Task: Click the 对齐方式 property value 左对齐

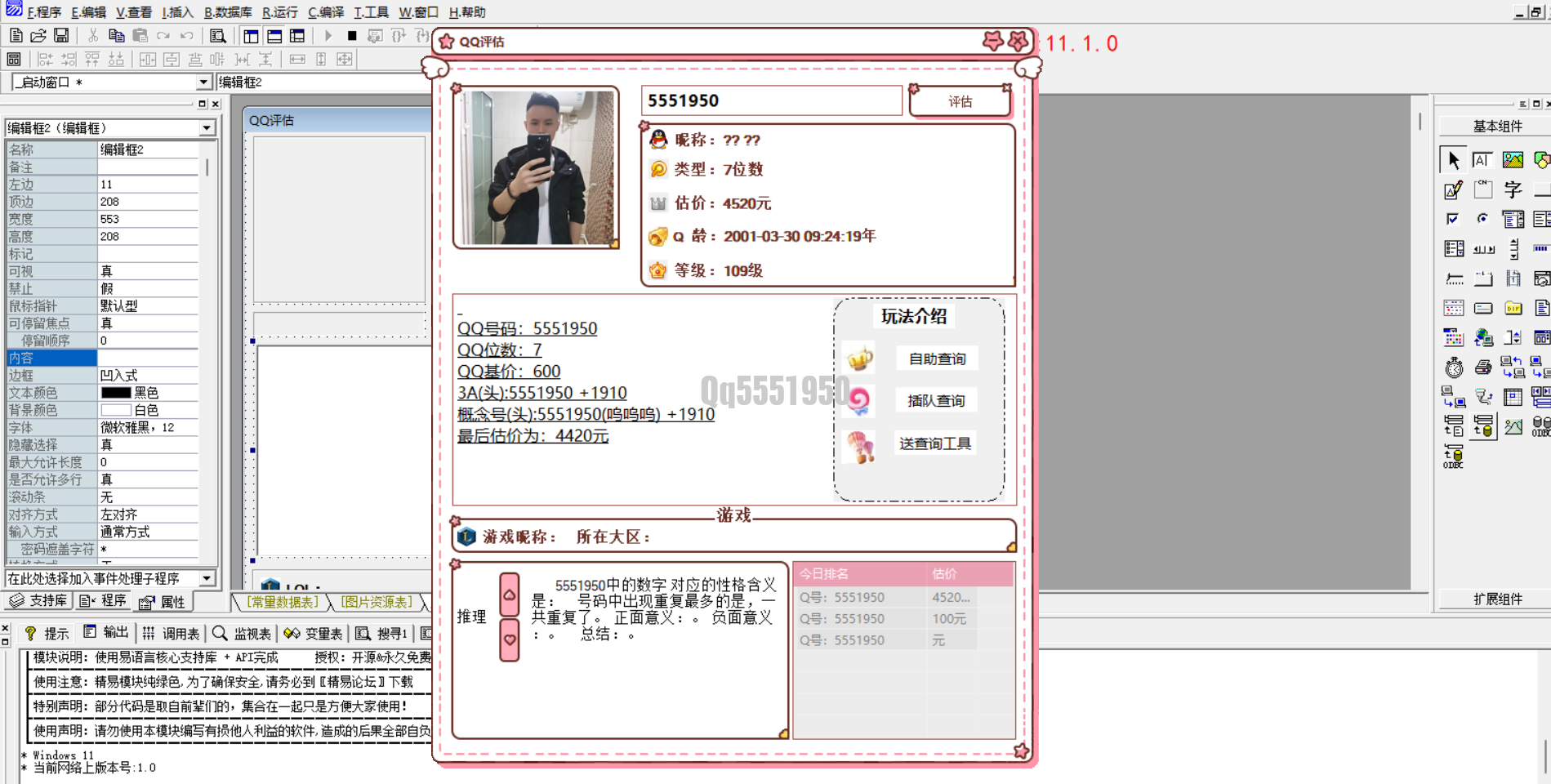Action: coord(148,514)
